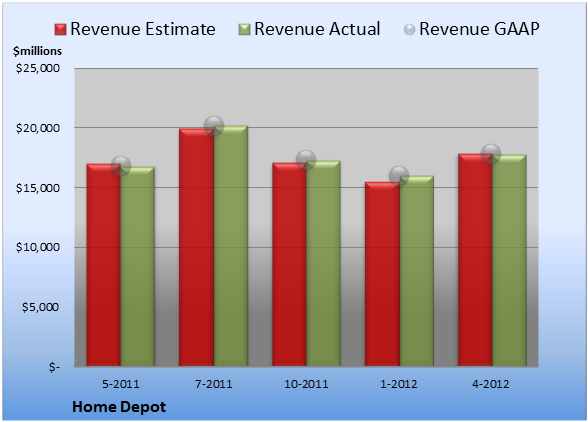Image resolution: width=588 pixels, height=422 pixels.
Task: Select the green actual bar for 1-2012
Action: point(416,271)
